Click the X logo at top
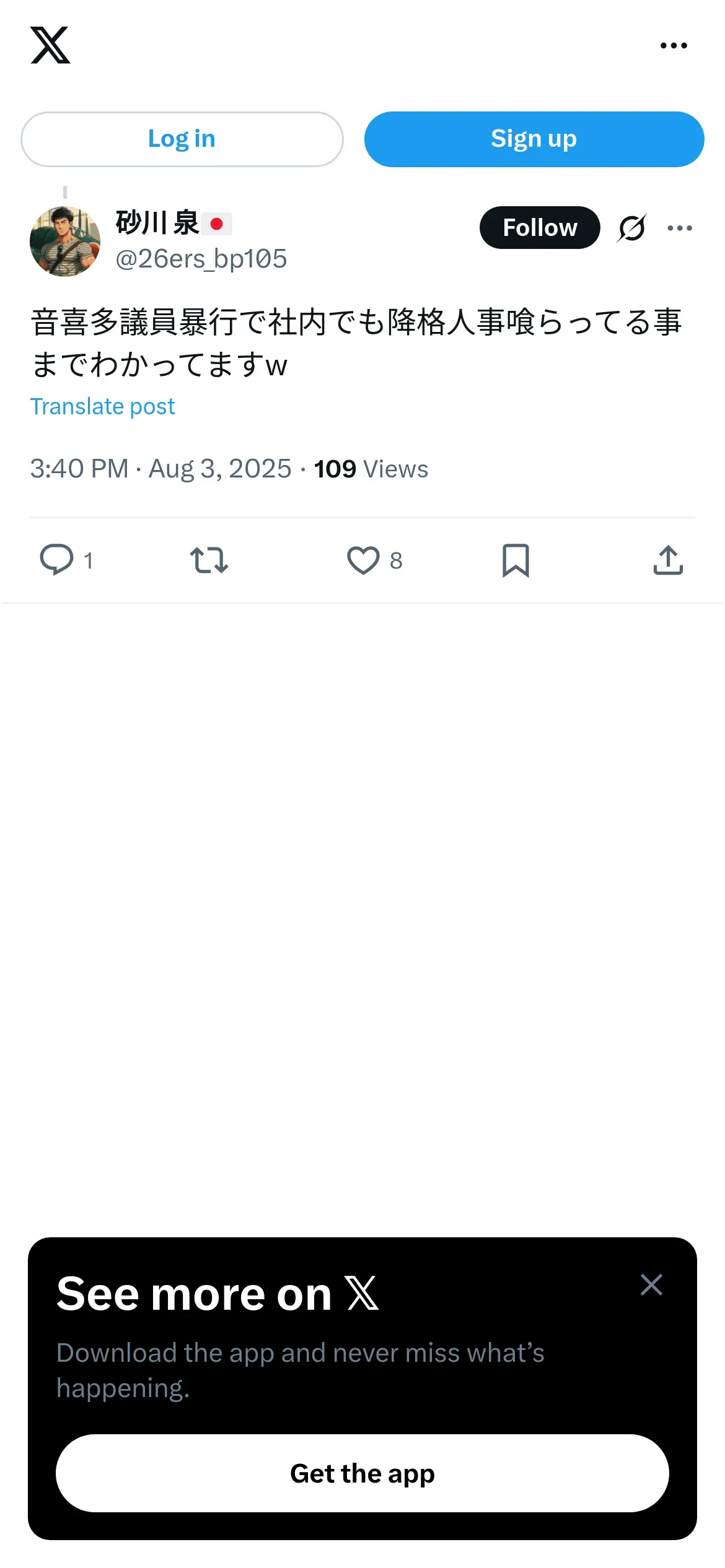This screenshot has width=725, height=1568. coord(50,45)
